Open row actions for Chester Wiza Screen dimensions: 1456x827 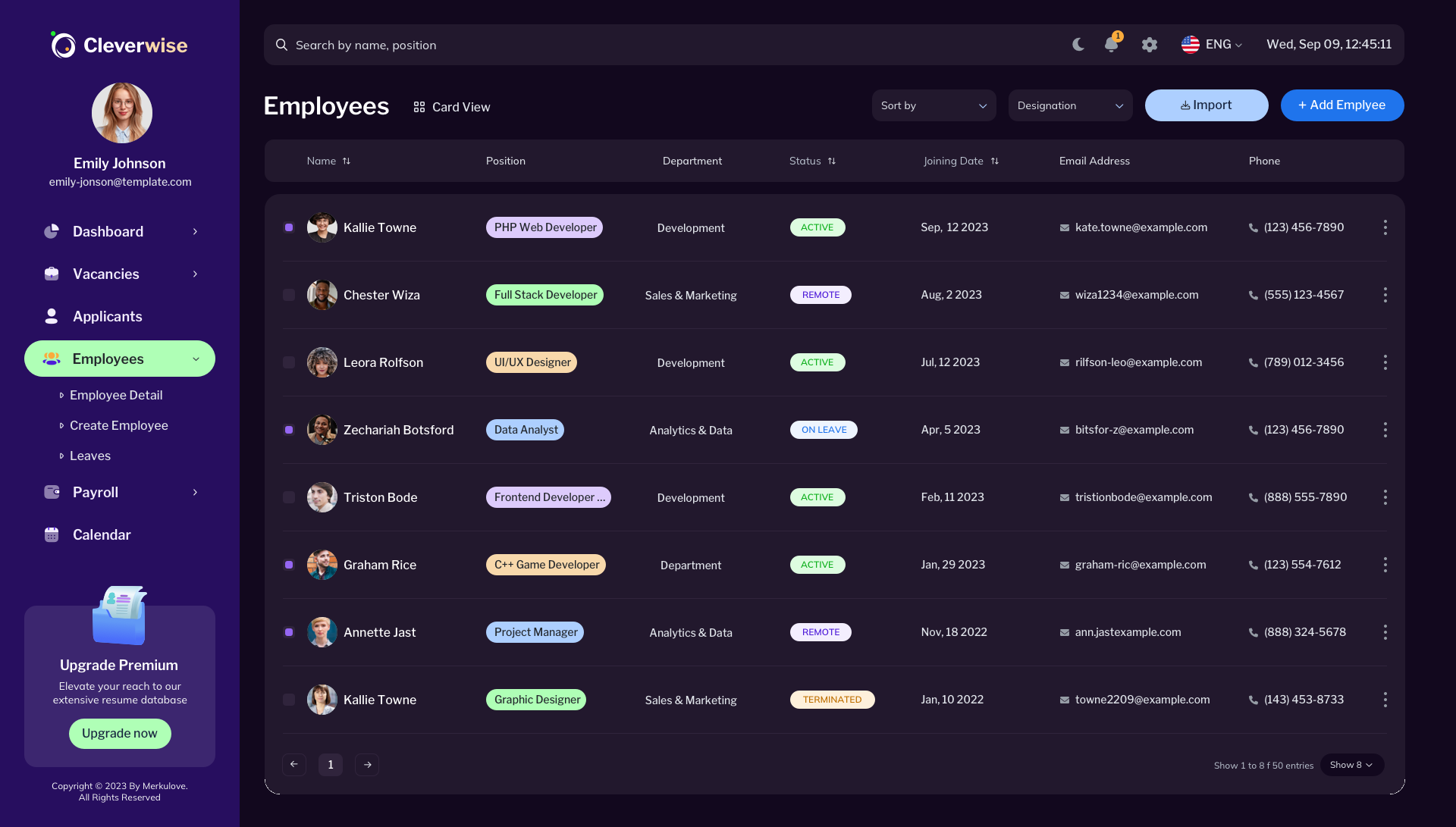1385,295
